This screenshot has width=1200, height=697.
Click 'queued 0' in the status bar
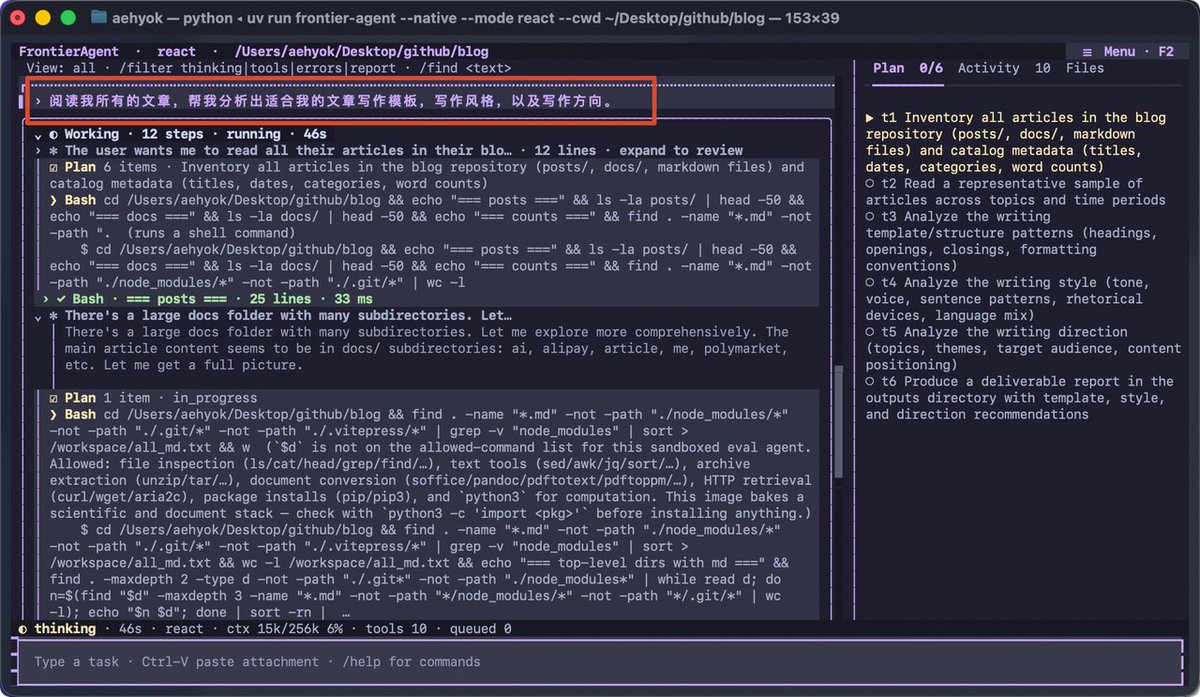[x=481, y=629]
